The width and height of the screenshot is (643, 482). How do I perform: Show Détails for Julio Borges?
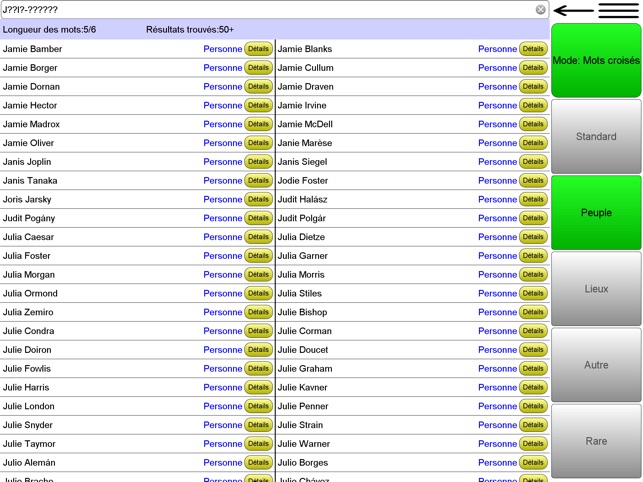tap(533, 462)
